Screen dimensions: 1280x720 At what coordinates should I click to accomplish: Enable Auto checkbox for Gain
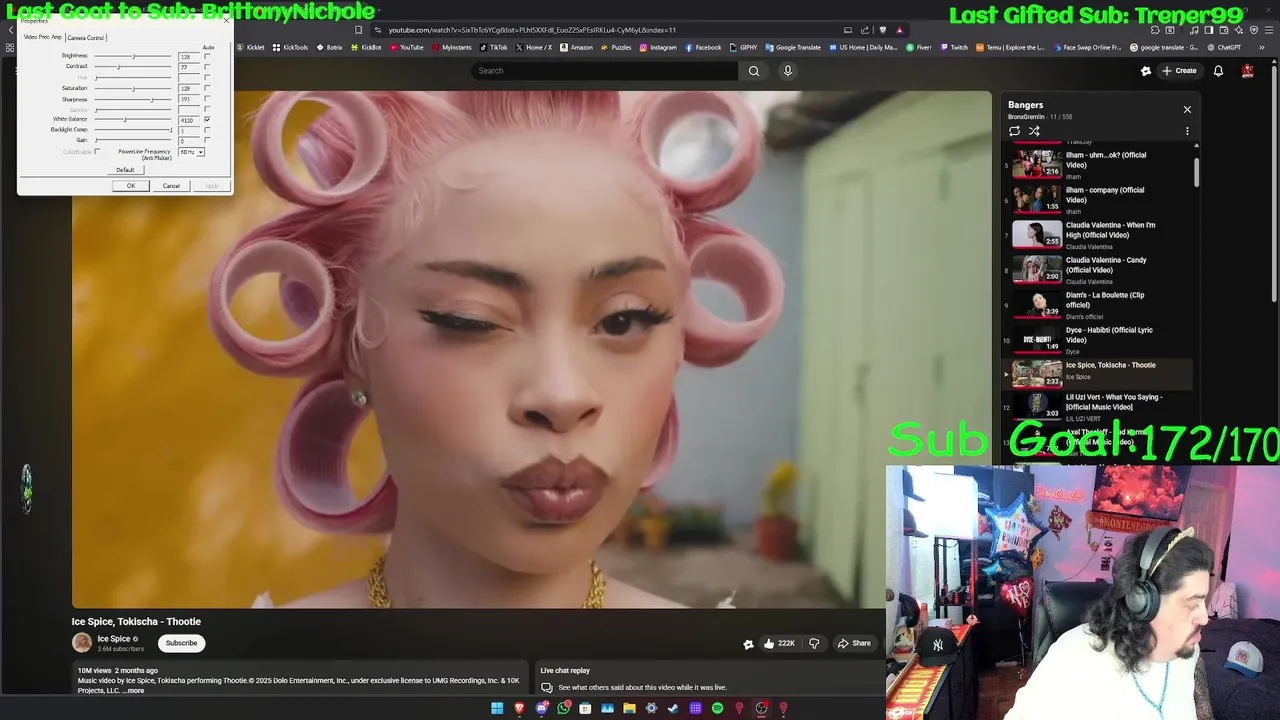pos(207,140)
